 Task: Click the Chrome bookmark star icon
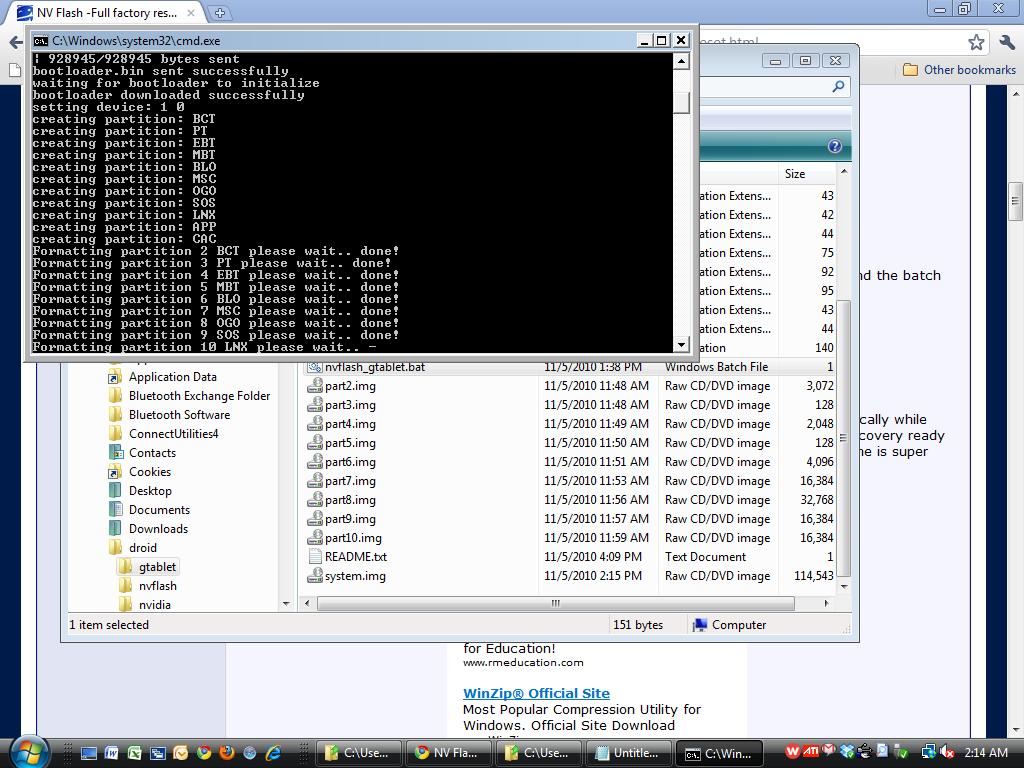point(976,42)
